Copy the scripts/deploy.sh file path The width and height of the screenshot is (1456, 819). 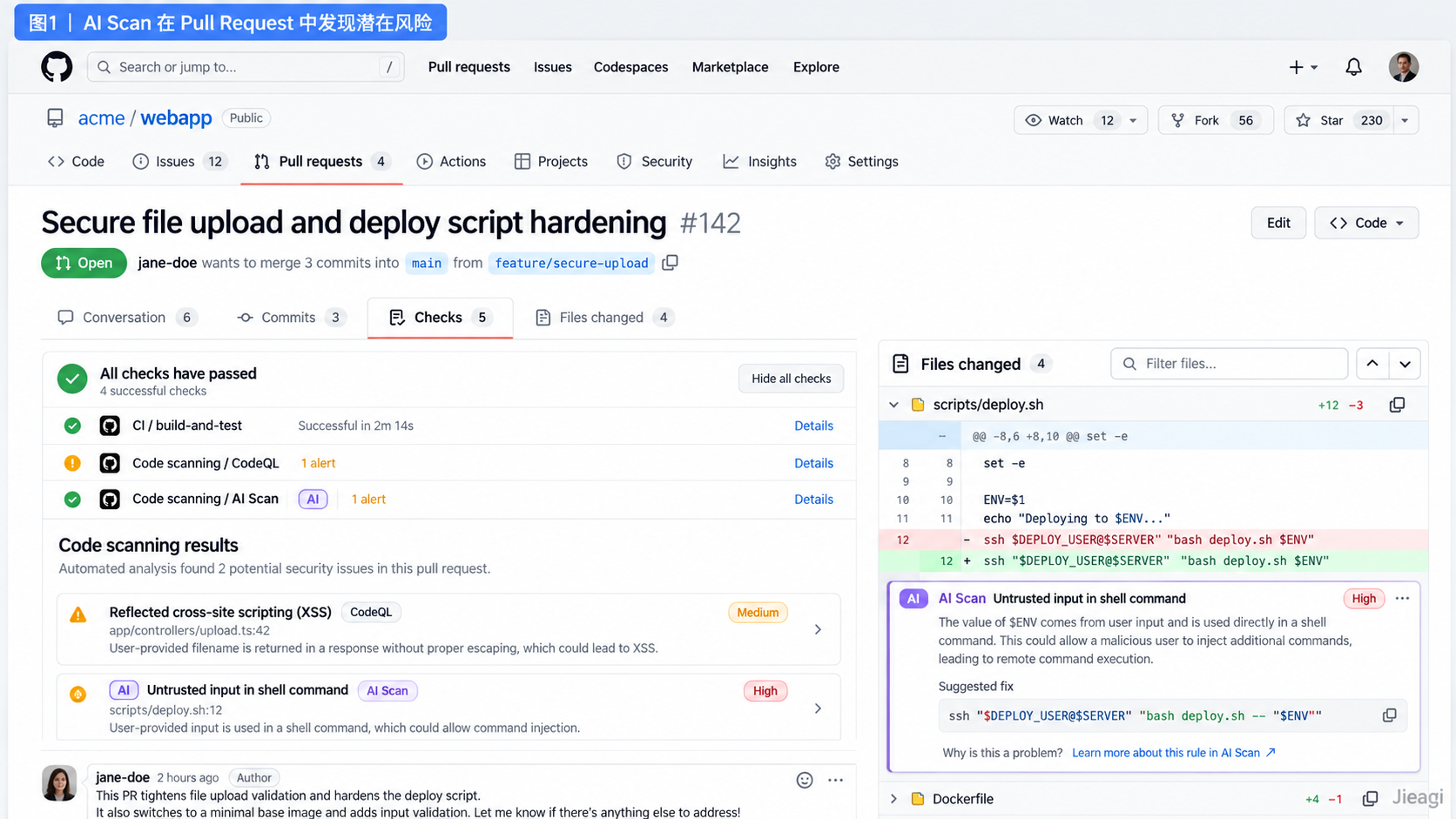1397,405
